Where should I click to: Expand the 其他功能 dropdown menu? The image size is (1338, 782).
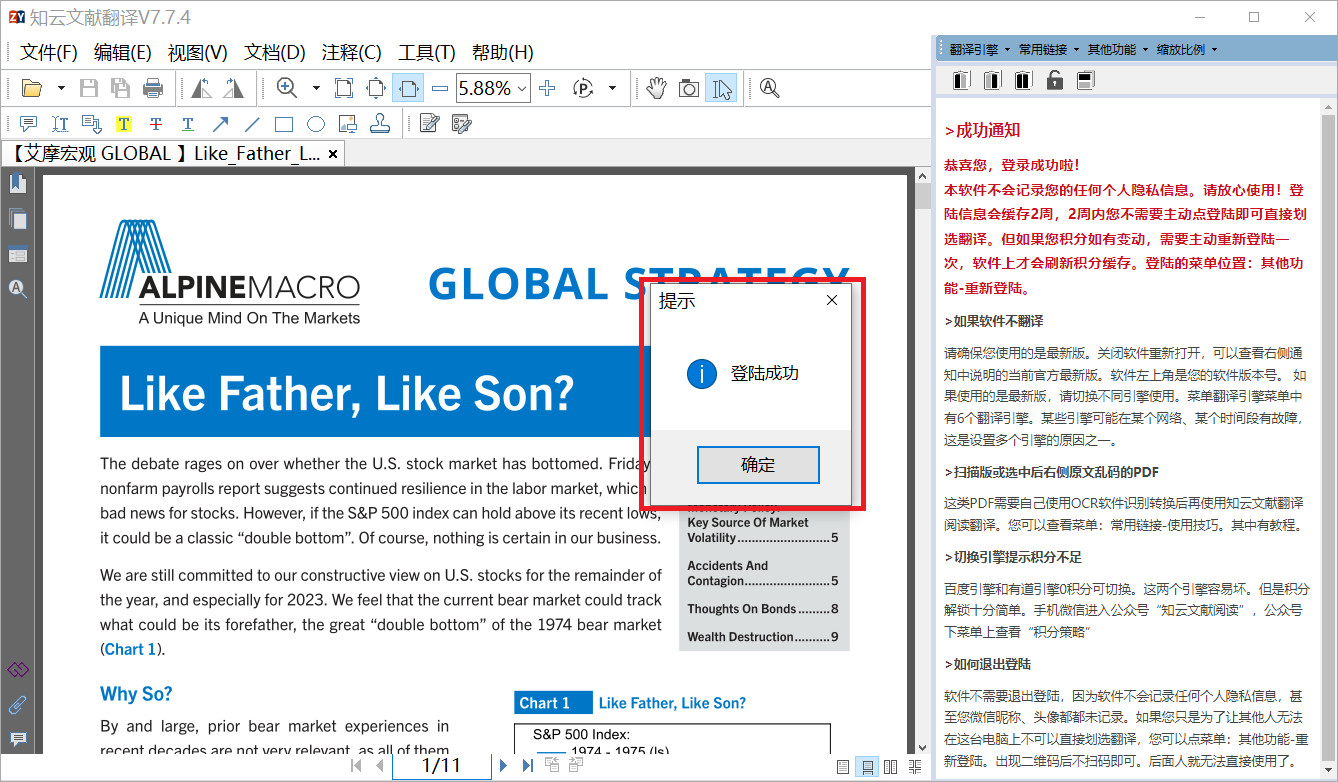coord(1118,49)
